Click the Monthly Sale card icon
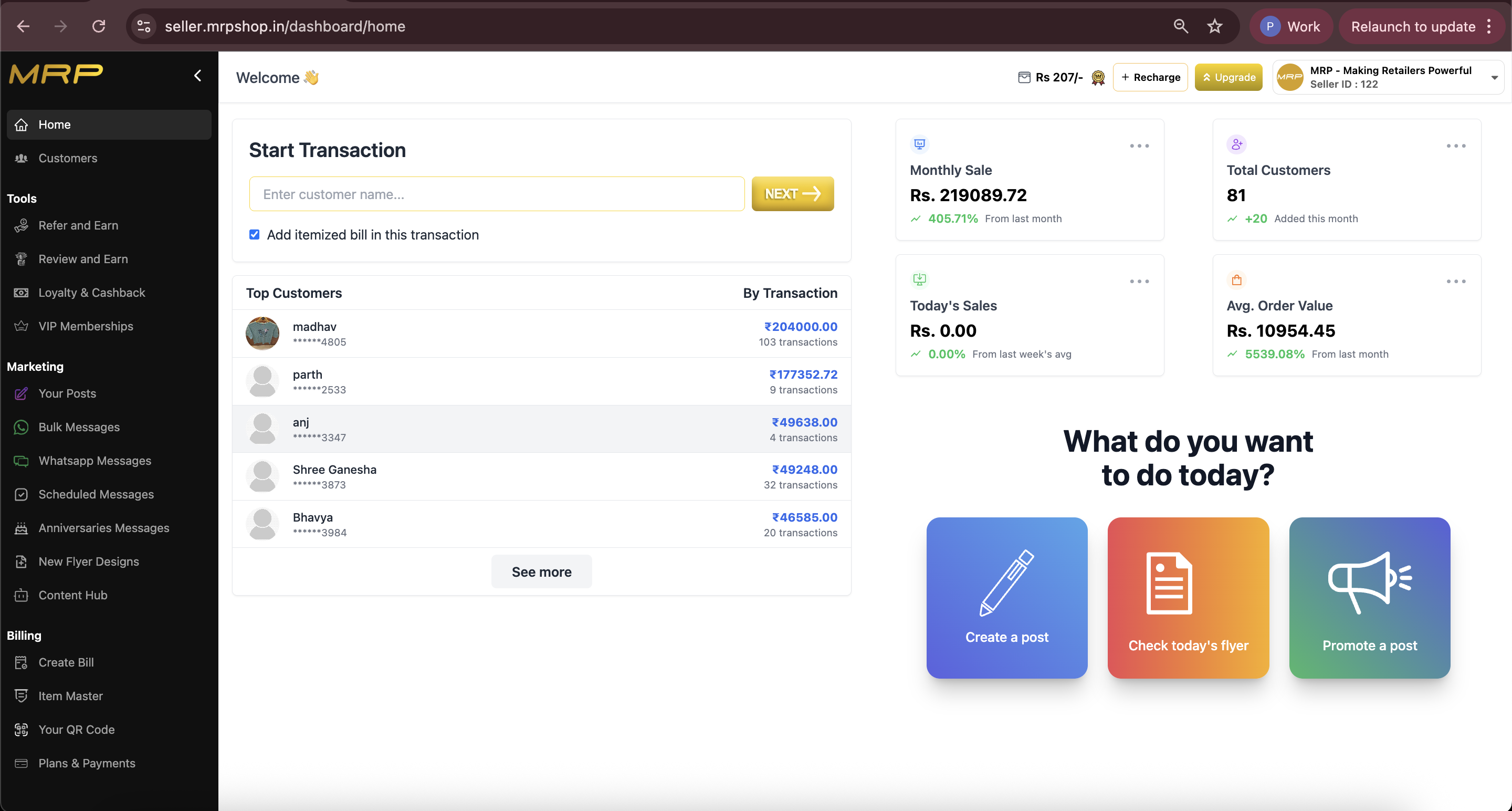The width and height of the screenshot is (1512, 811). (919, 144)
